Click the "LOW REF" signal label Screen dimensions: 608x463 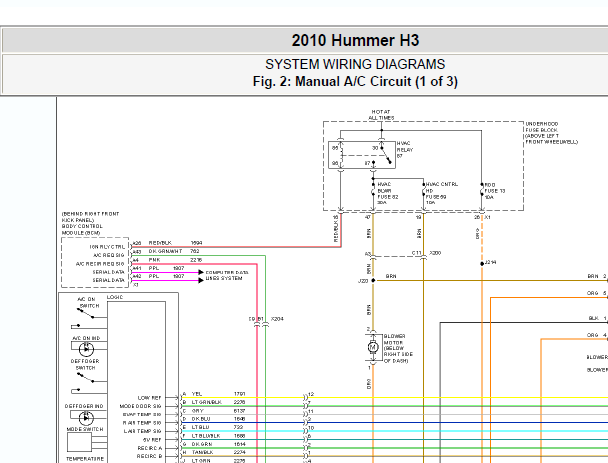coord(149,398)
